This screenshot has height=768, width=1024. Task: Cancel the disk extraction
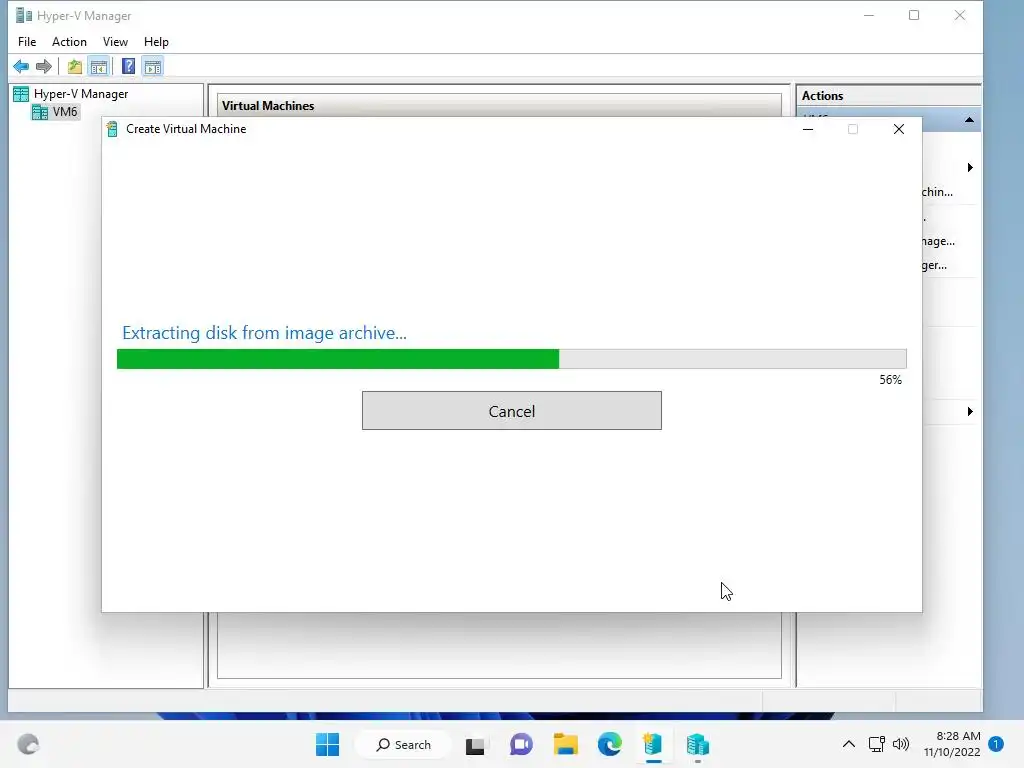pos(511,411)
